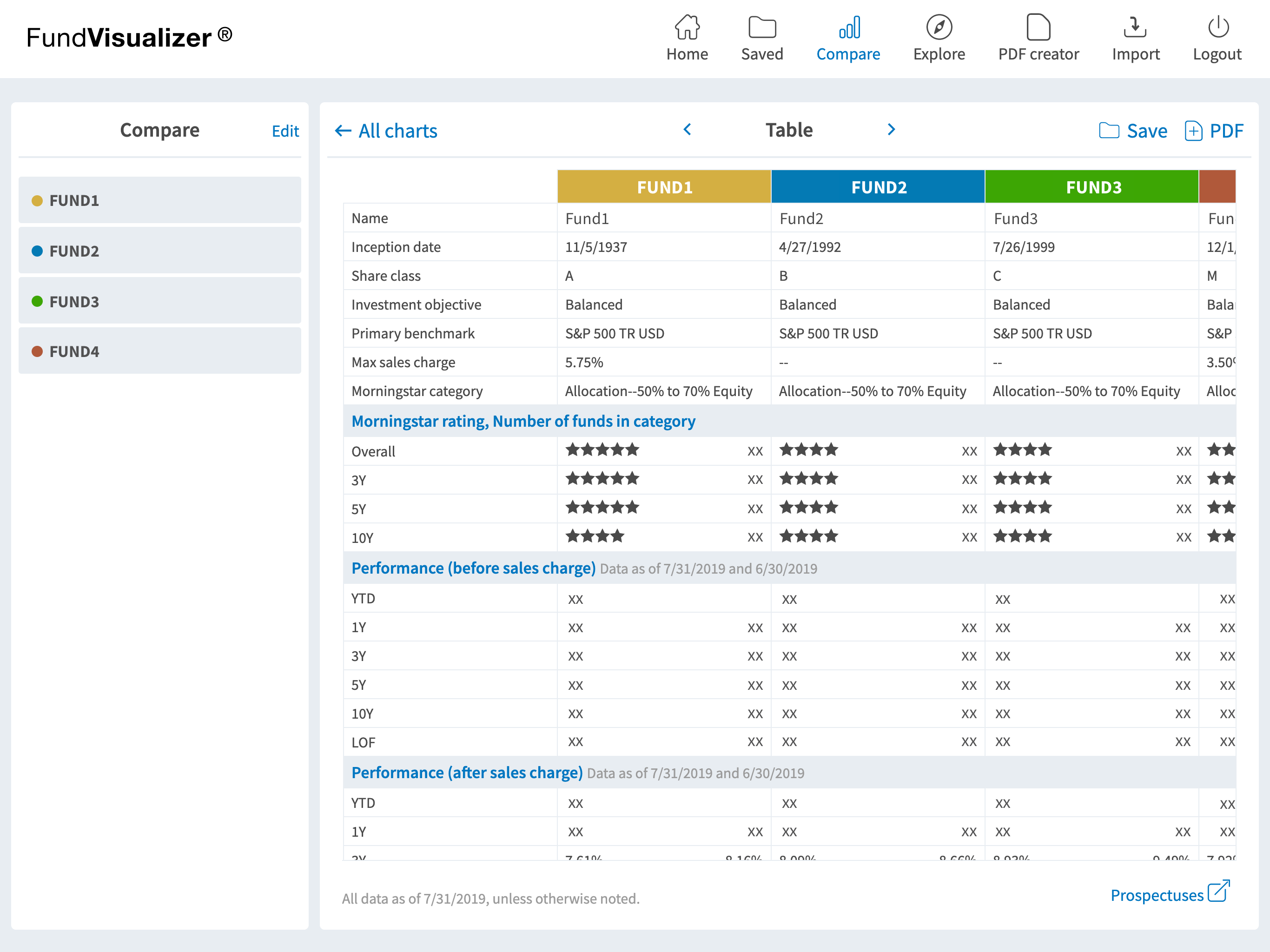The height and width of the screenshot is (952, 1270).
Task: Add table to PDF button
Action: coord(1214,131)
